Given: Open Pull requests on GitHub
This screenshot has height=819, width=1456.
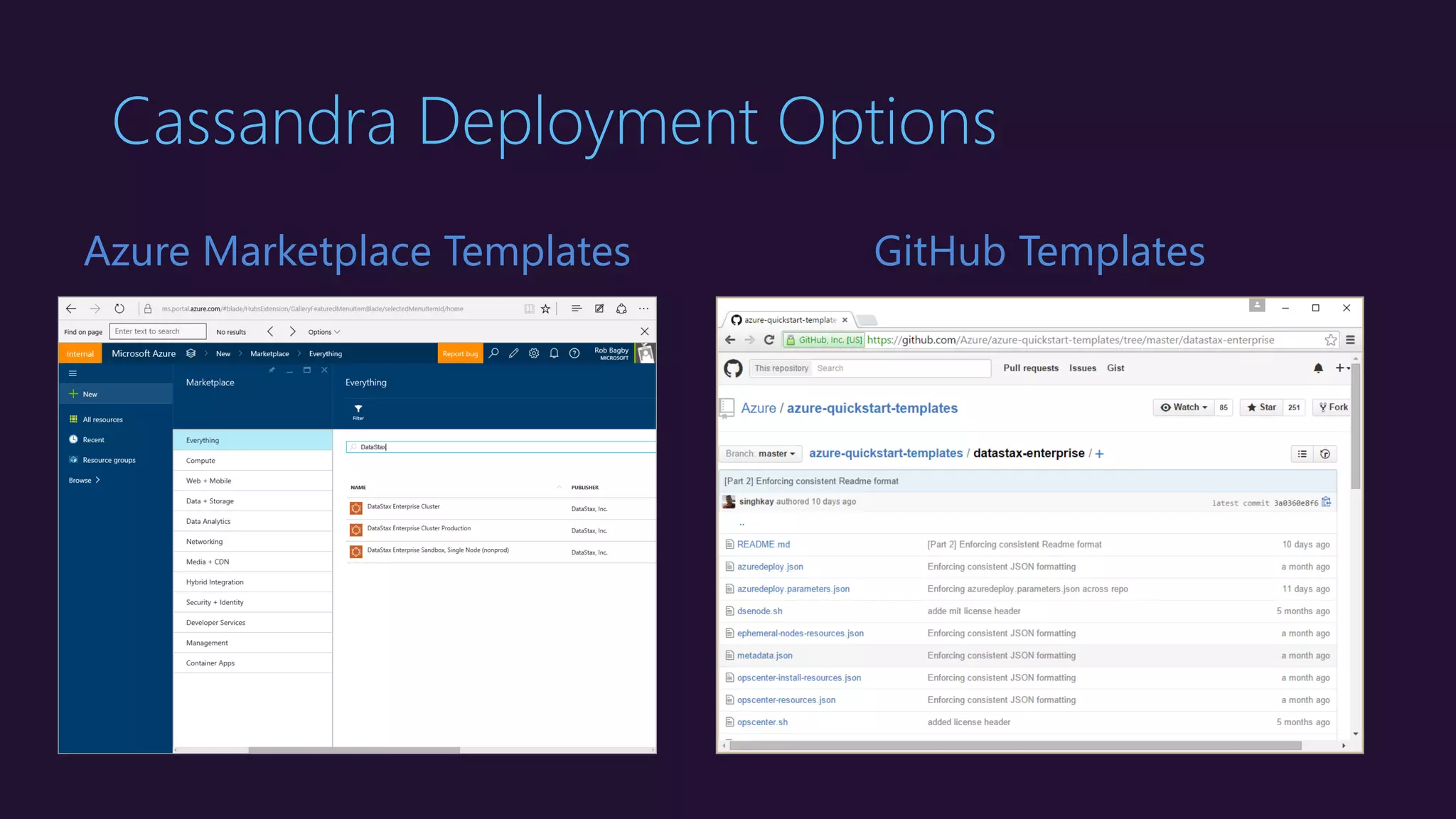Looking at the screenshot, I should click(x=1031, y=368).
